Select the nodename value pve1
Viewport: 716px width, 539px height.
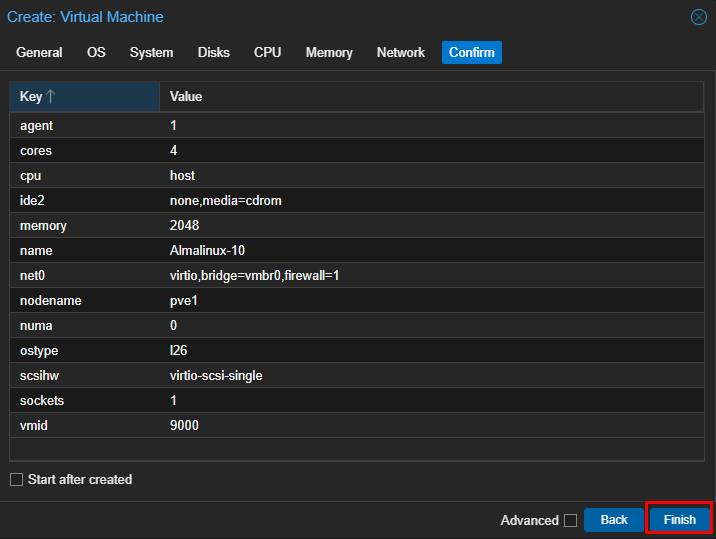pos(184,301)
